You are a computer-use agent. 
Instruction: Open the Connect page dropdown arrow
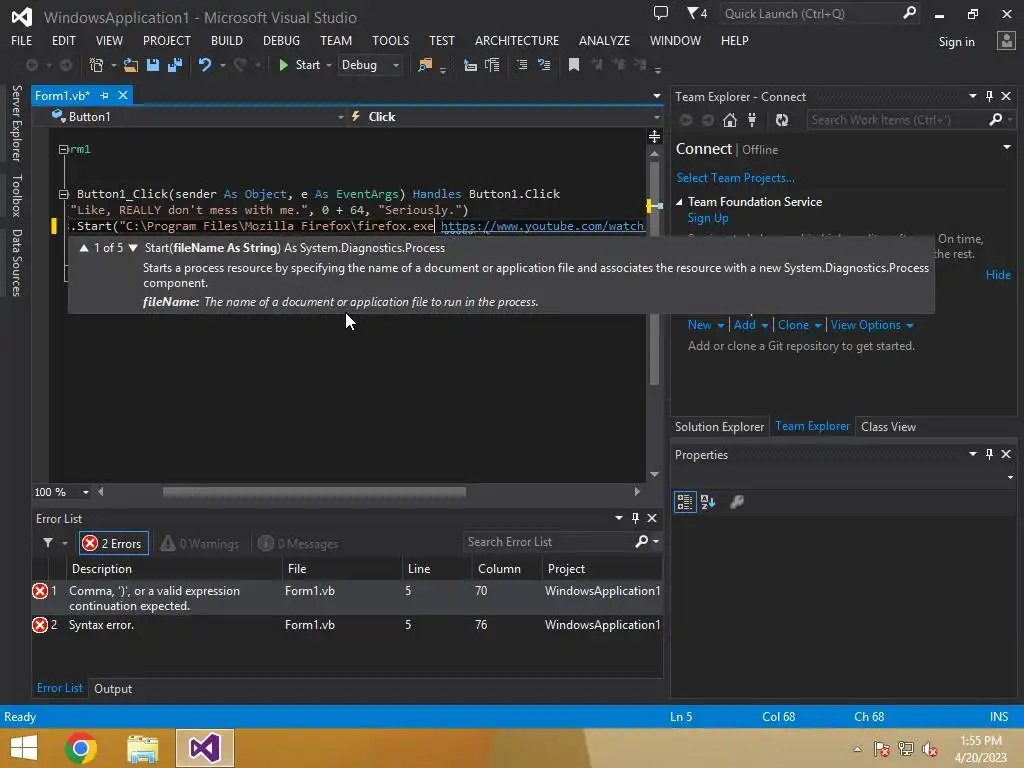point(1007,148)
